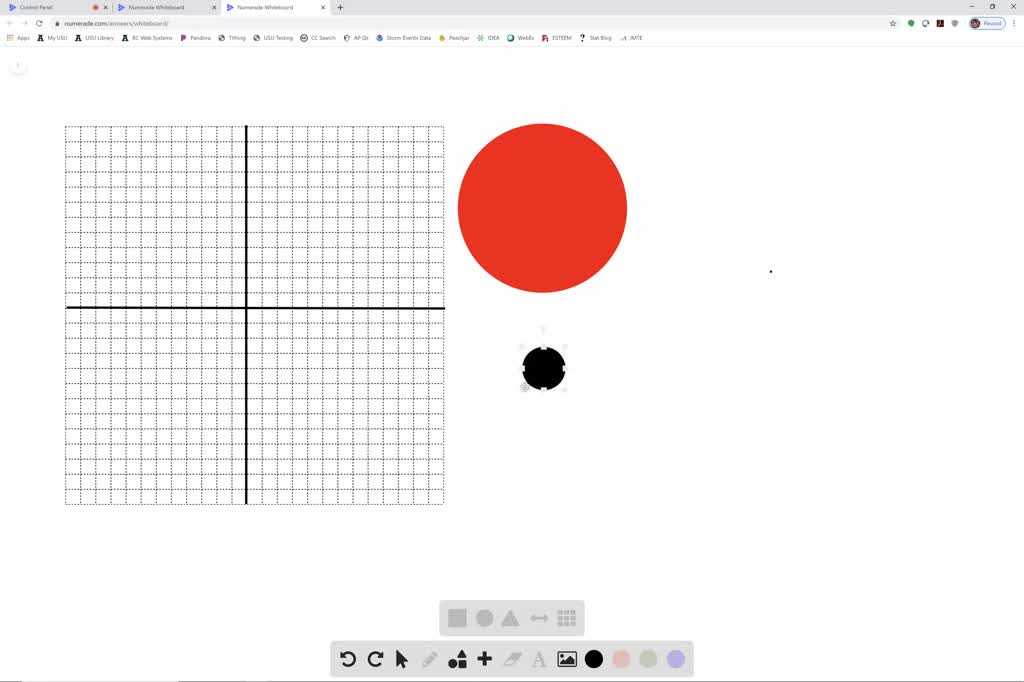This screenshot has height=682, width=1024.
Task: Click the double-arrow shape option
Action: click(539, 618)
